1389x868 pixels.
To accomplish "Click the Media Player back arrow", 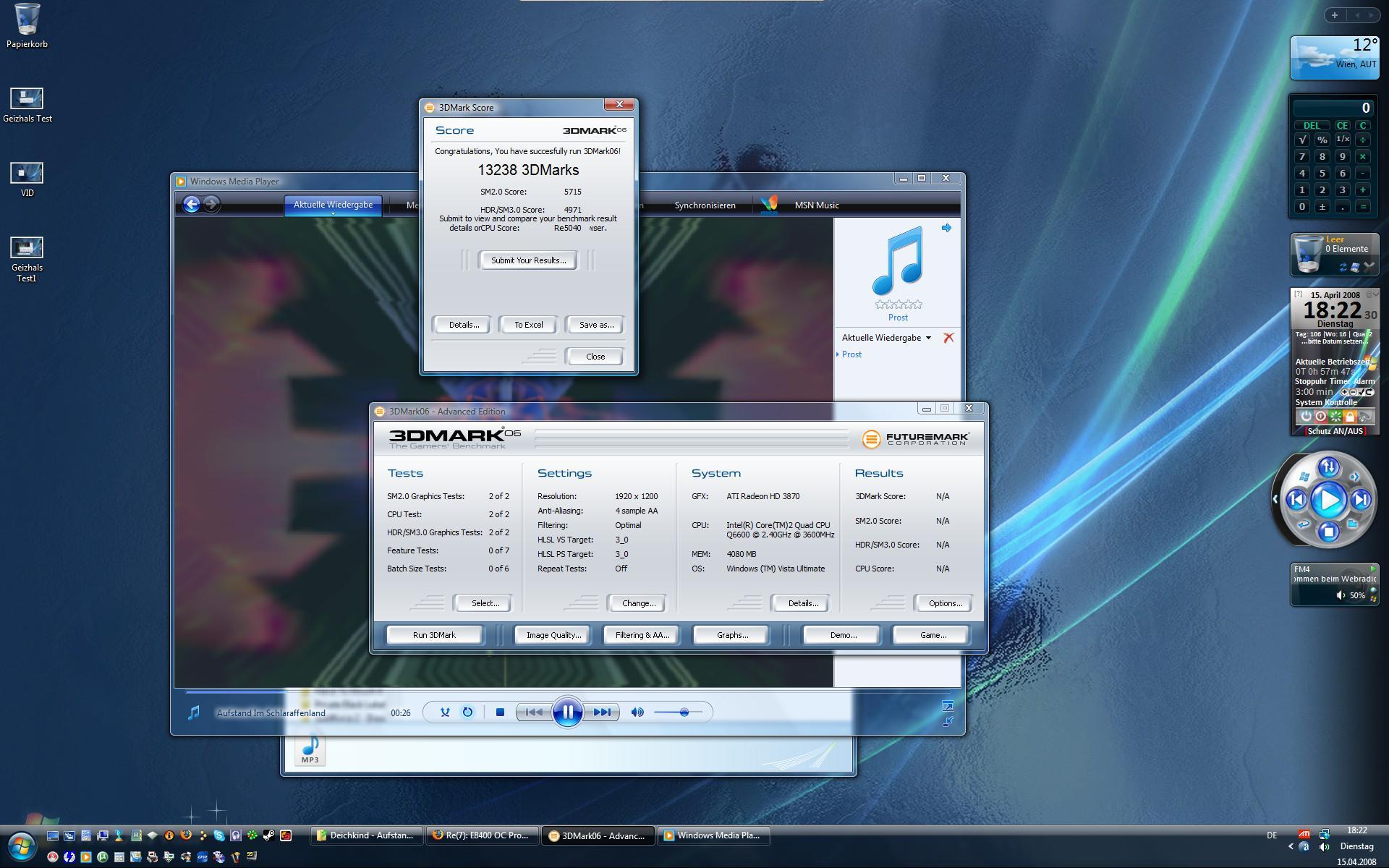I will pos(192,205).
